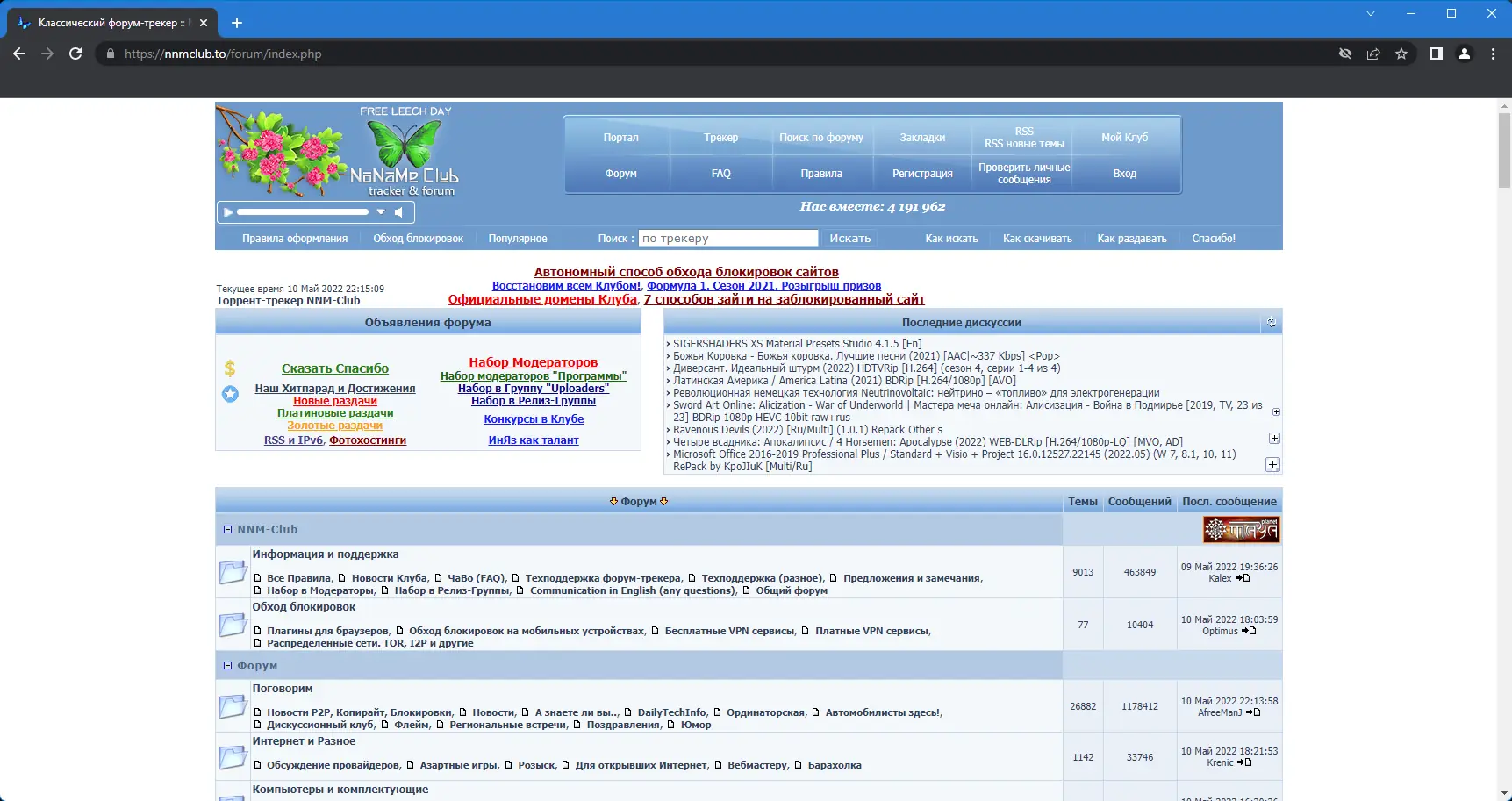Go to last post by AfreeManJ
The width and height of the screenshot is (1512, 801).
(1253, 712)
